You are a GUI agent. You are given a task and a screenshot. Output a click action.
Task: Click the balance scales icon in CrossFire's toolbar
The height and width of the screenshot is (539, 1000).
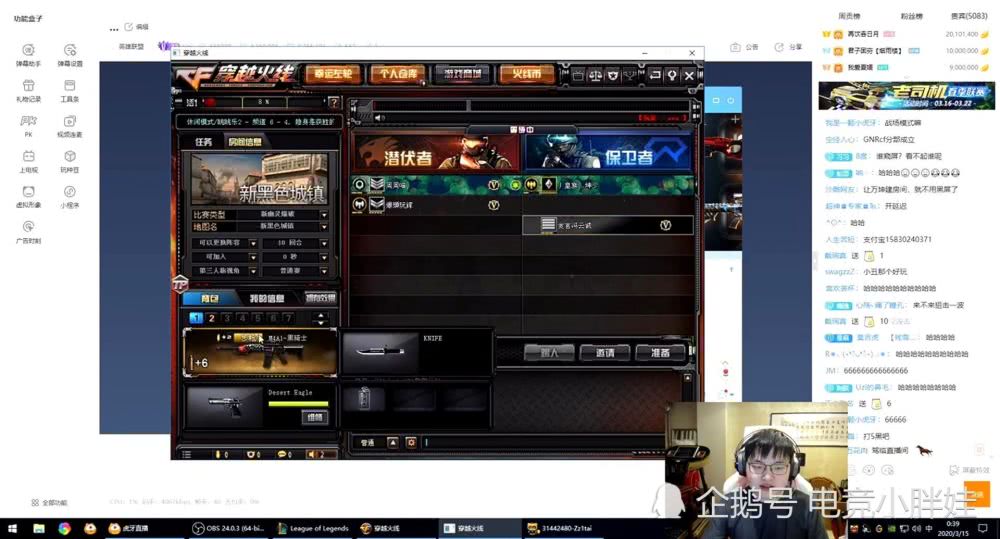pyautogui.click(x=595, y=75)
